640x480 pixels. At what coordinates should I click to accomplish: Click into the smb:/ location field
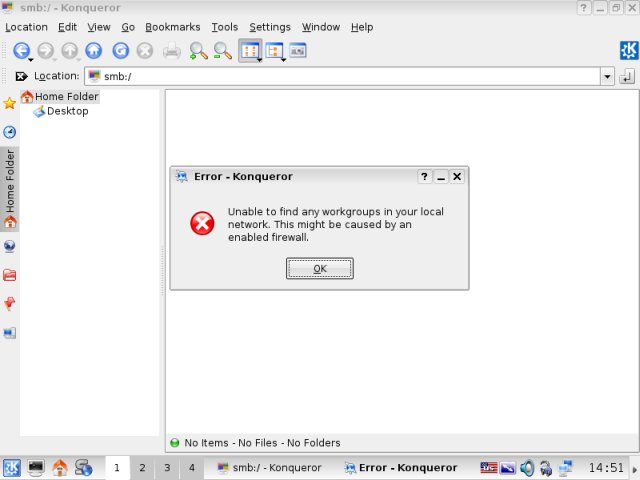point(342,76)
